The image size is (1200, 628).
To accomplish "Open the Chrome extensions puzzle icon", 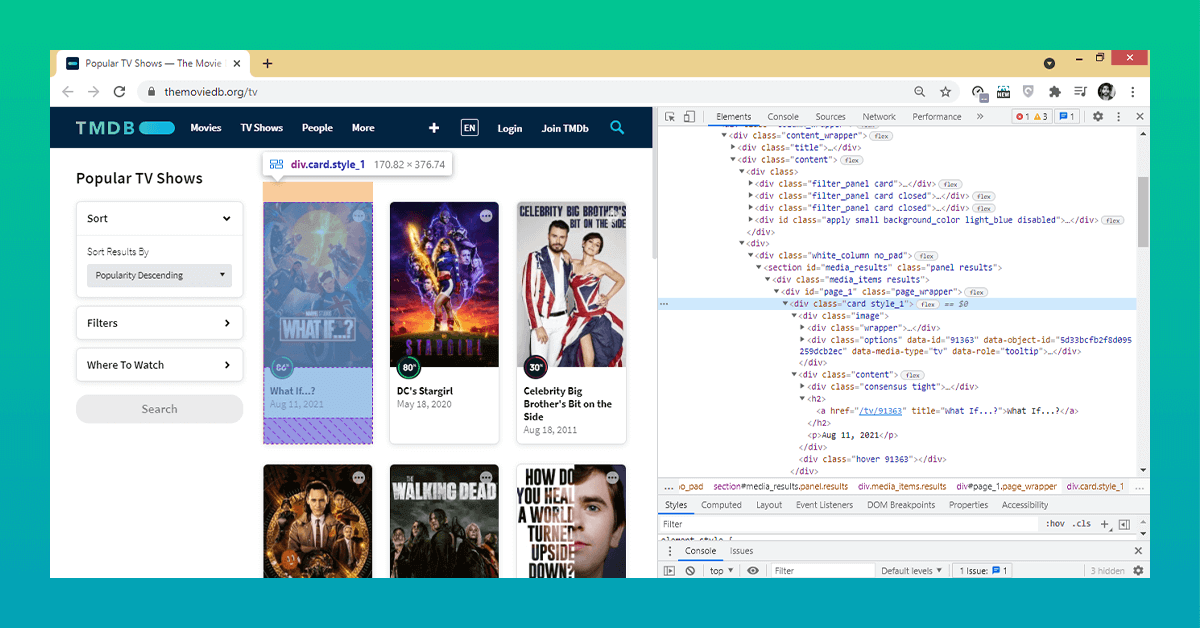I will pos(1054,91).
